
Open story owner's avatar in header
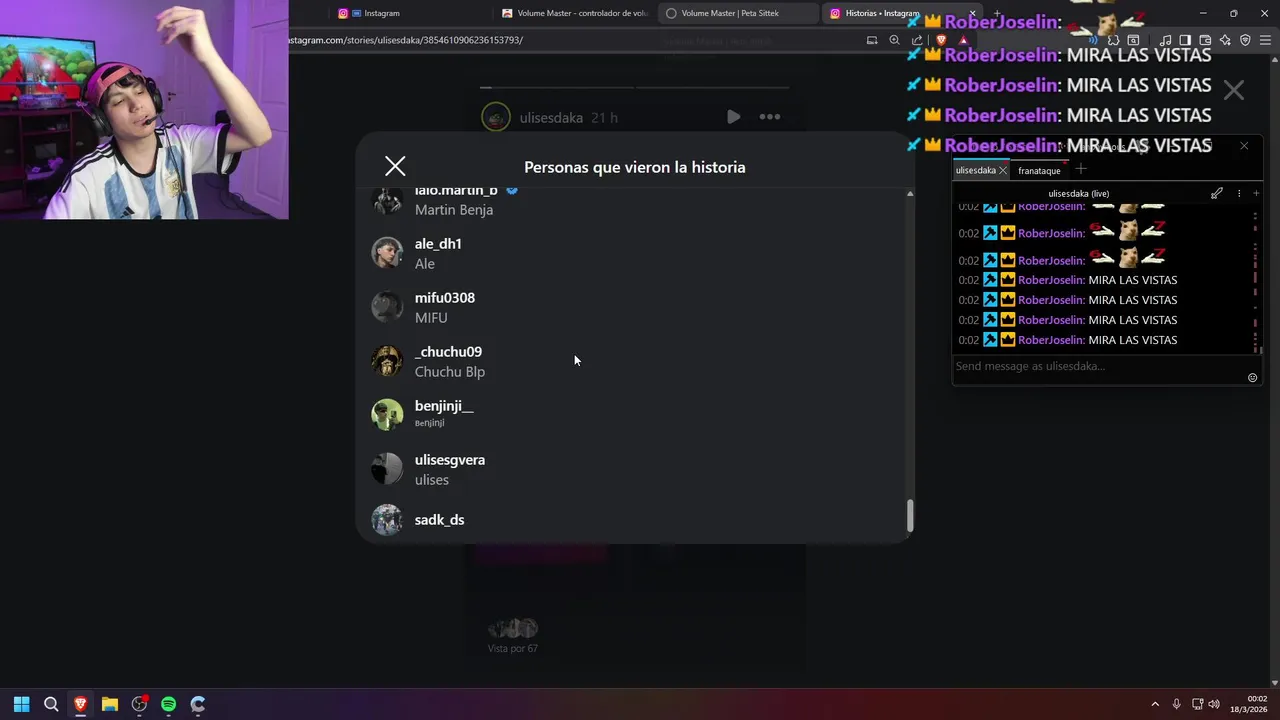tap(496, 117)
